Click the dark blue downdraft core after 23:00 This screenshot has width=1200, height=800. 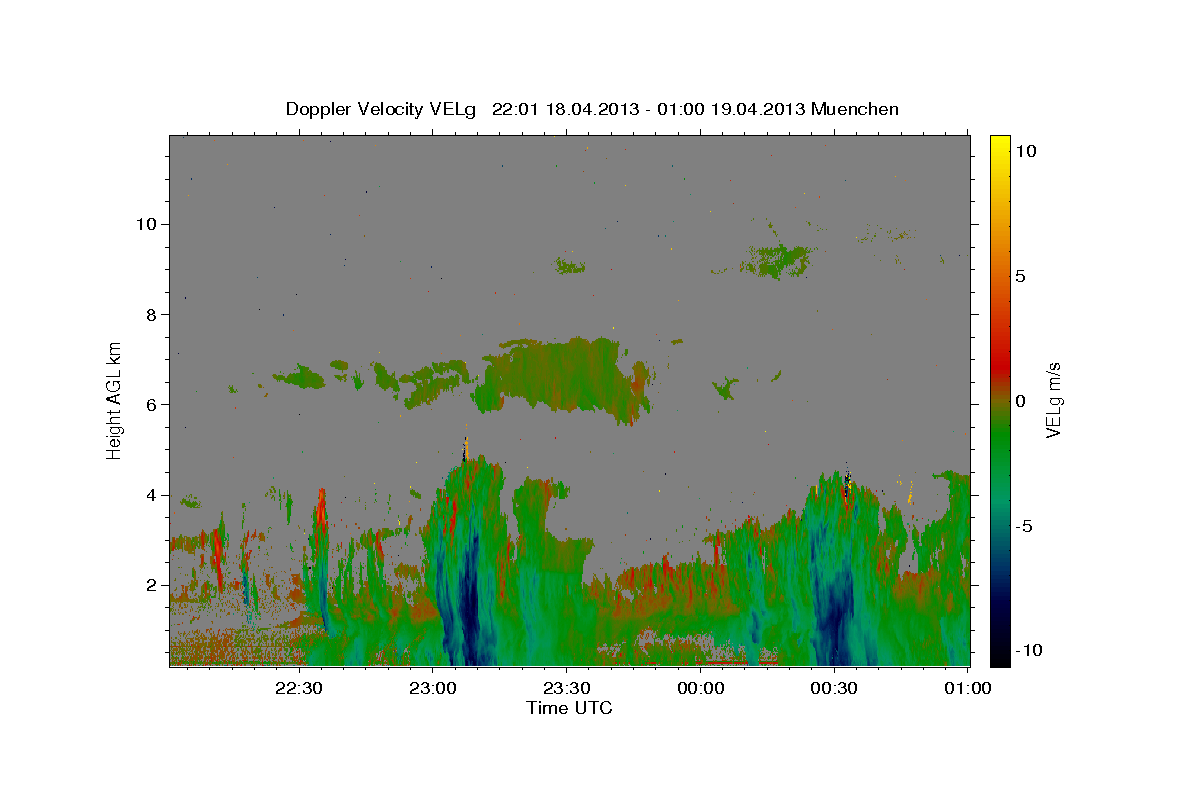468,600
